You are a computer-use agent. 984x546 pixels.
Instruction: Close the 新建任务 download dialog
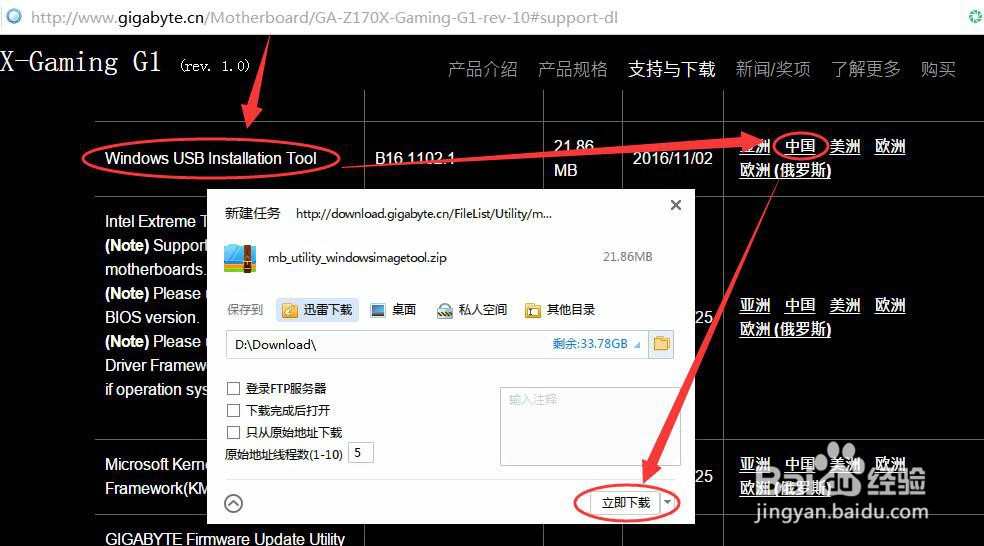tap(676, 205)
